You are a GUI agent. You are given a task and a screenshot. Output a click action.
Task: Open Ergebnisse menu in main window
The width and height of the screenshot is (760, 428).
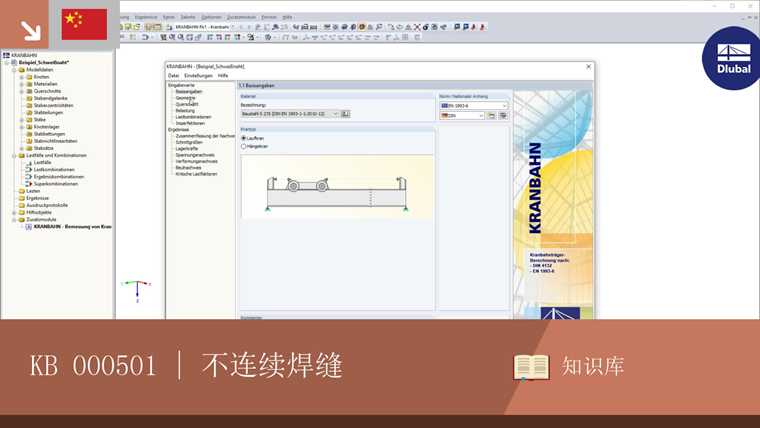[146, 17]
